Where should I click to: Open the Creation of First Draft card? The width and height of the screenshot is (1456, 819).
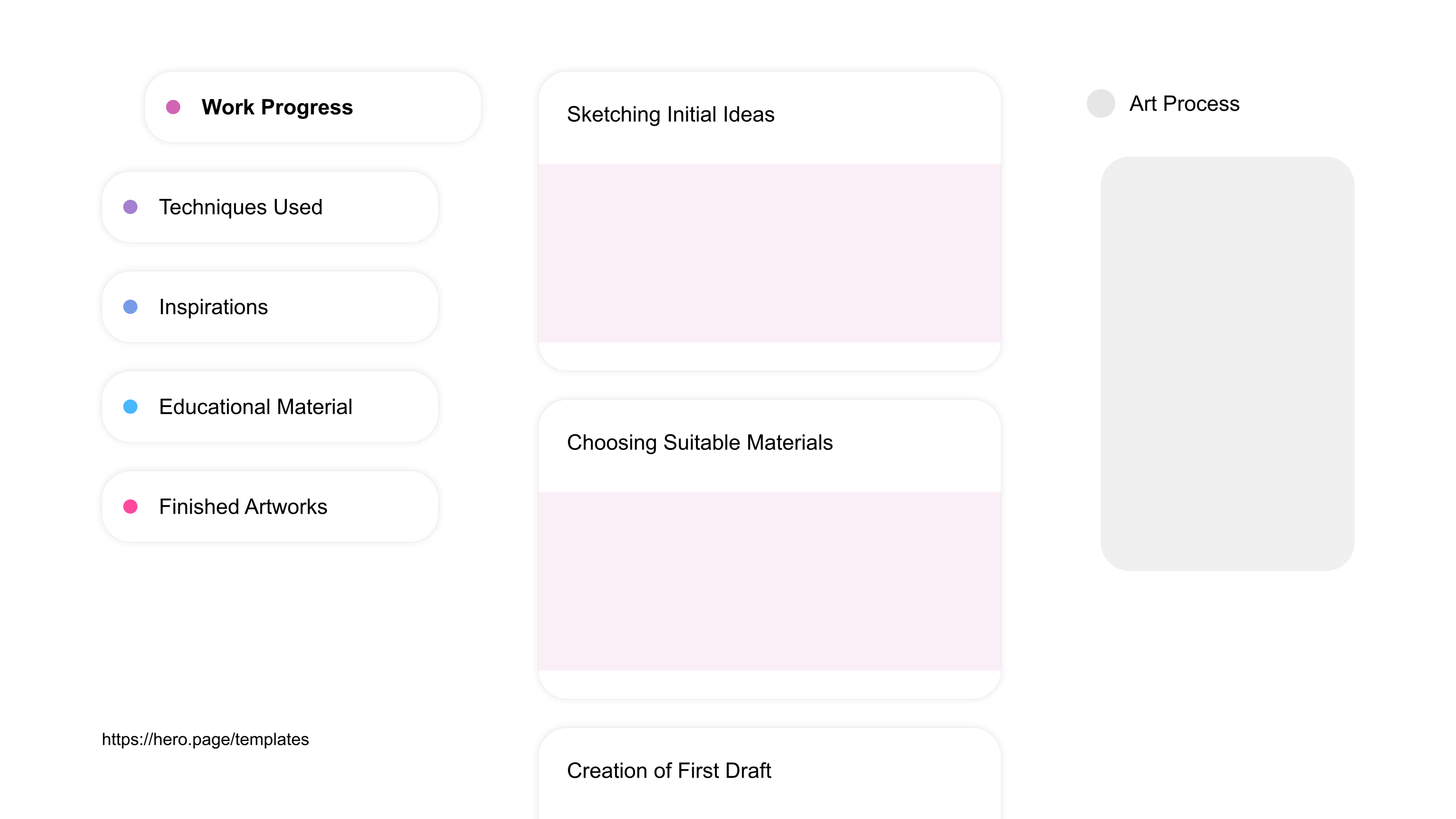pyautogui.click(x=769, y=773)
